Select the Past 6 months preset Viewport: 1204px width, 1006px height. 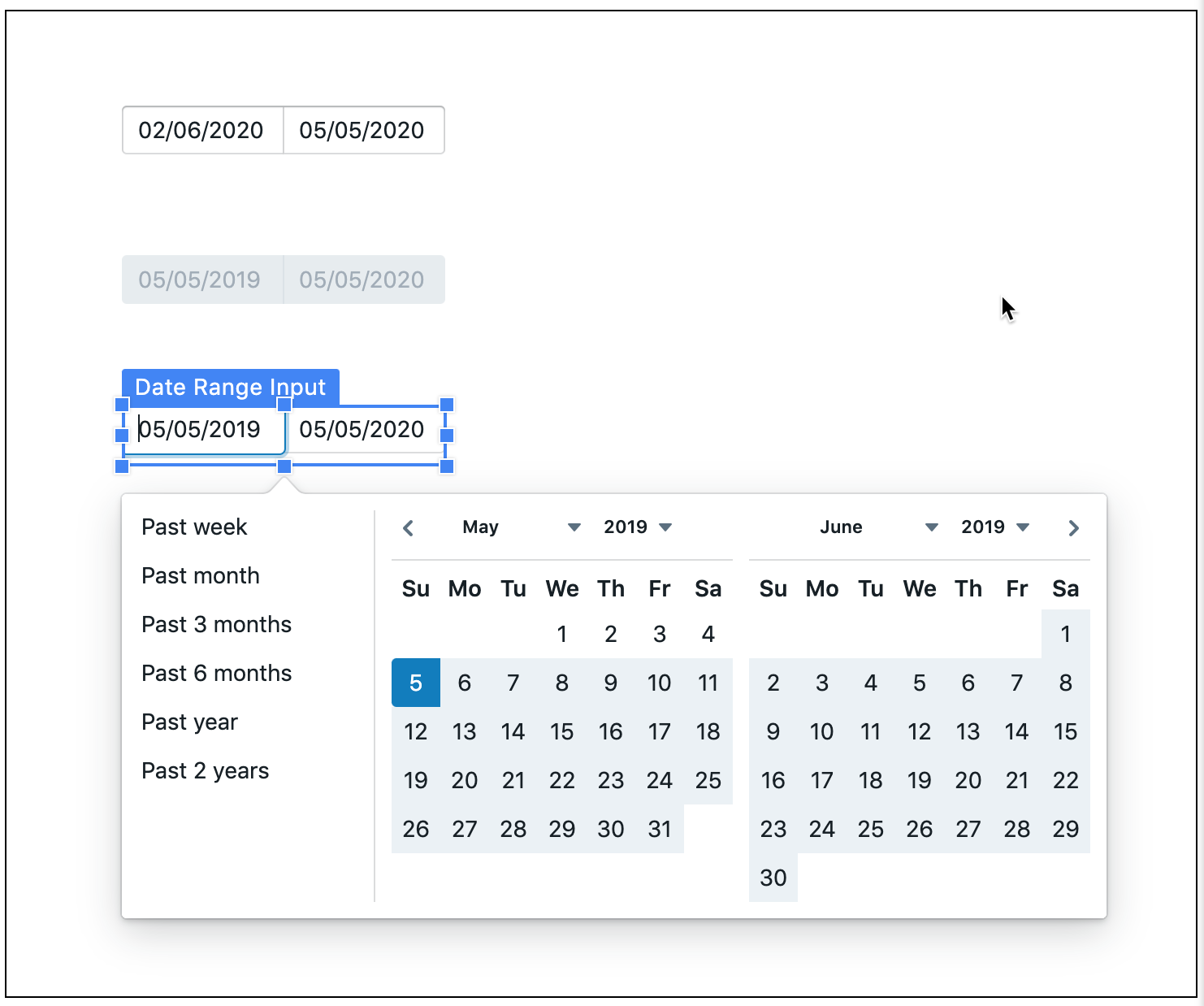pyautogui.click(x=216, y=674)
